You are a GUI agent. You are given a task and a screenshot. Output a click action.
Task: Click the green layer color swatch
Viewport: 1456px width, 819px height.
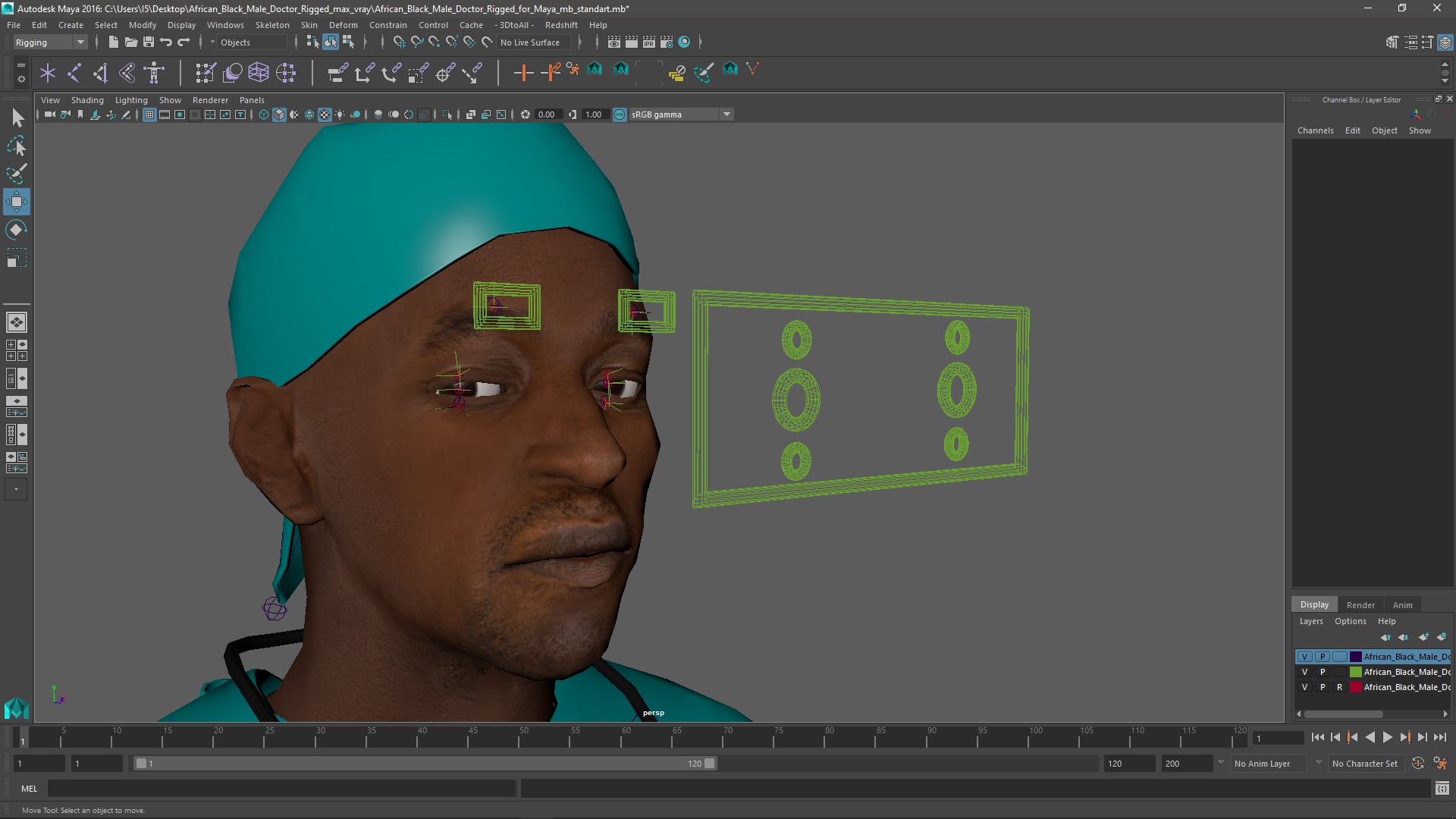[1355, 672]
